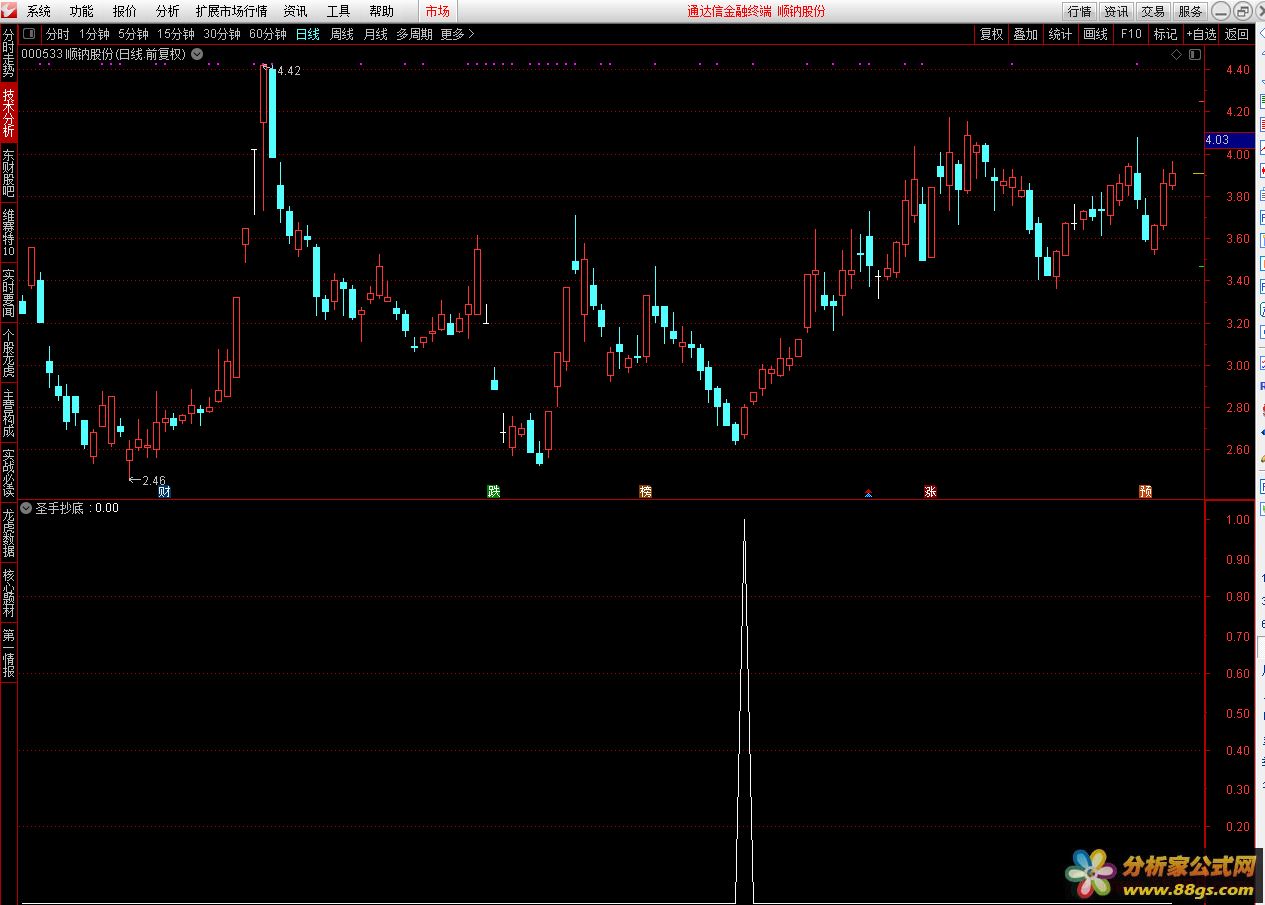Open the stock name dropdown next to 顺钠股份
The height and width of the screenshot is (905, 1265).
(197, 54)
